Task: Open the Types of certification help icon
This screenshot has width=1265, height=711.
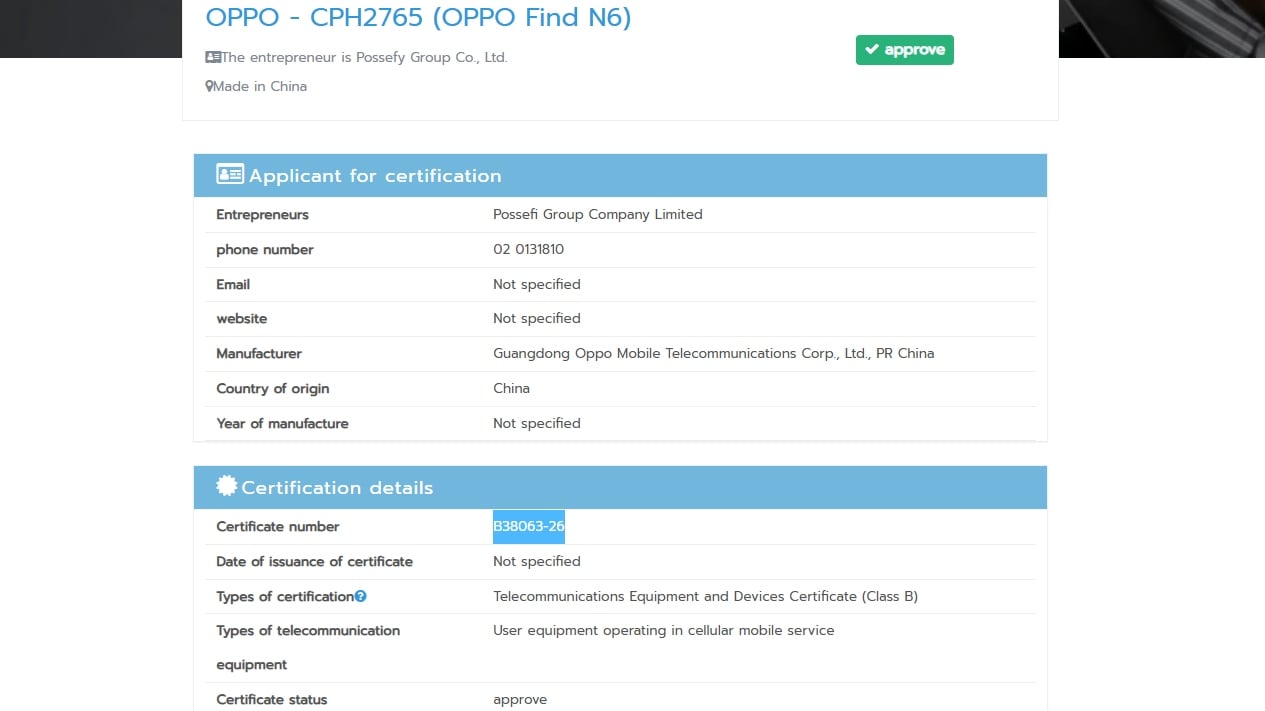Action: coord(362,596)
